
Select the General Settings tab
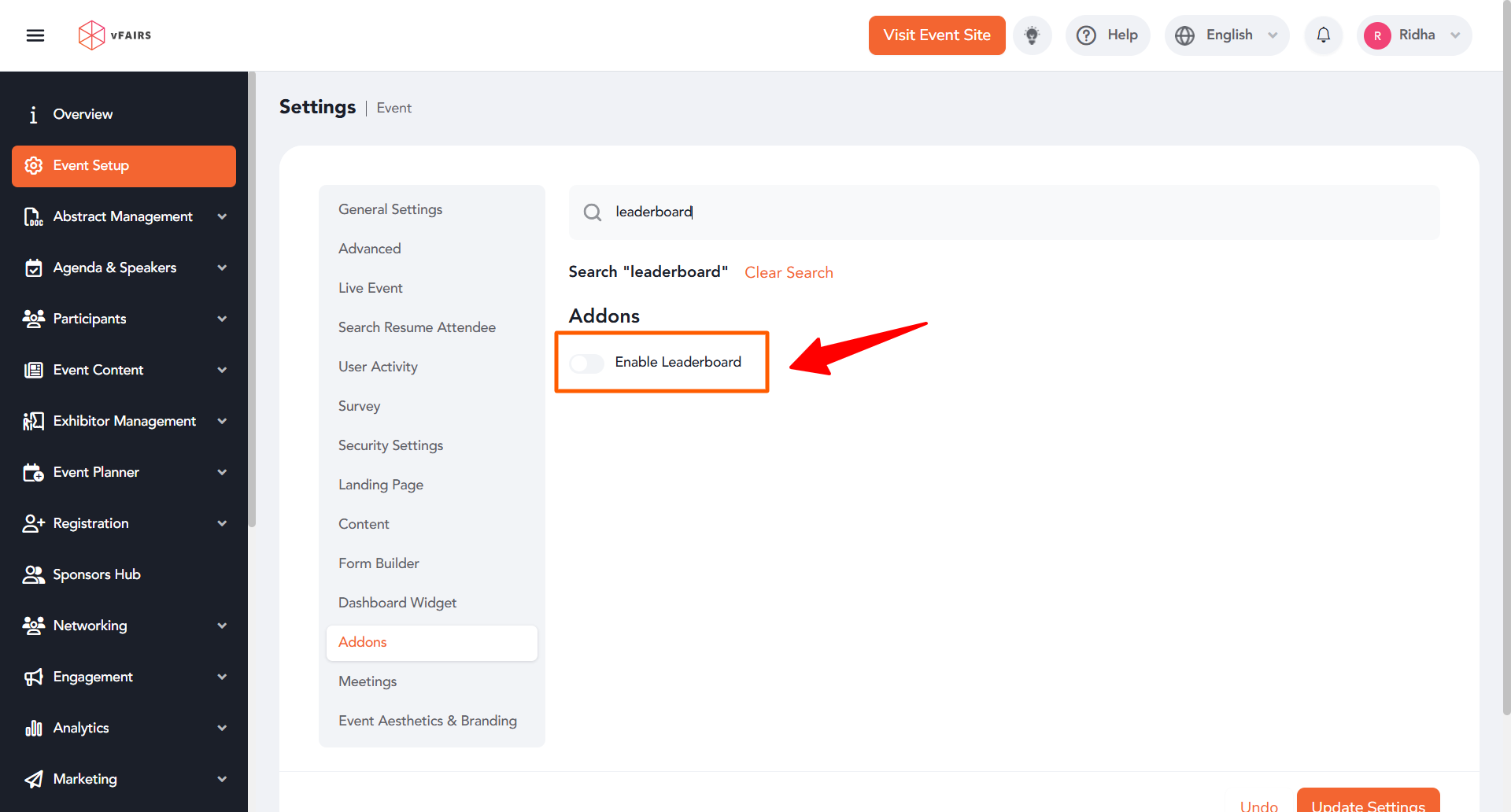390,209
